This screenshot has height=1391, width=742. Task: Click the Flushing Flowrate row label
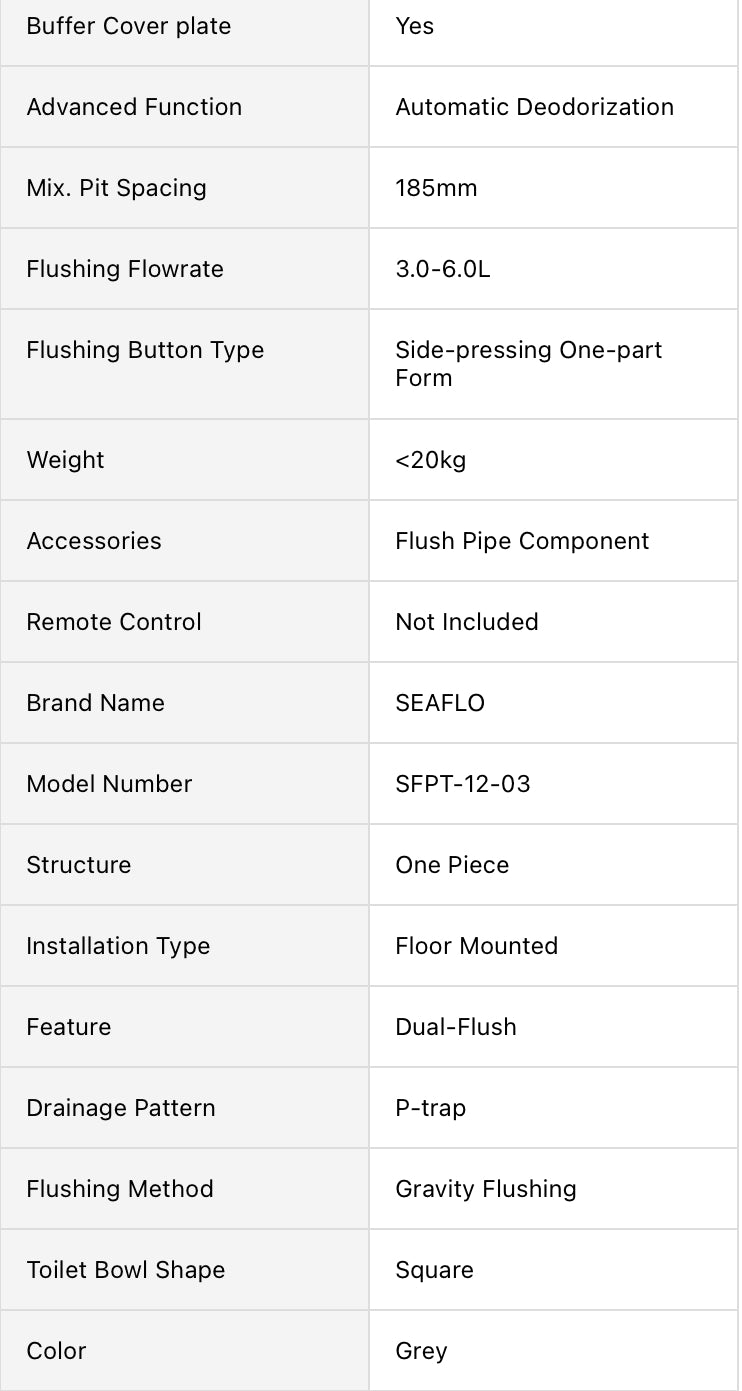tap(125, 269)
